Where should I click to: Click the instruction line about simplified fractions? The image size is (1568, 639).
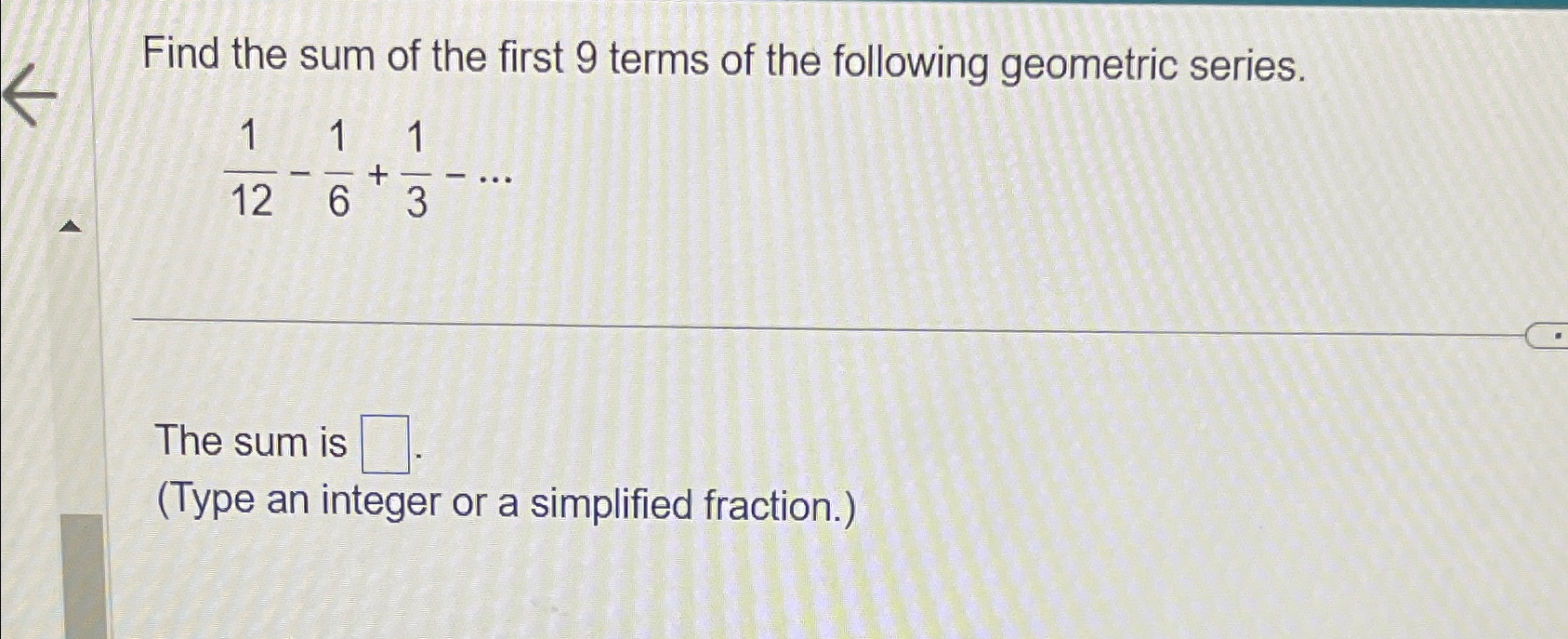coord(507,504)
